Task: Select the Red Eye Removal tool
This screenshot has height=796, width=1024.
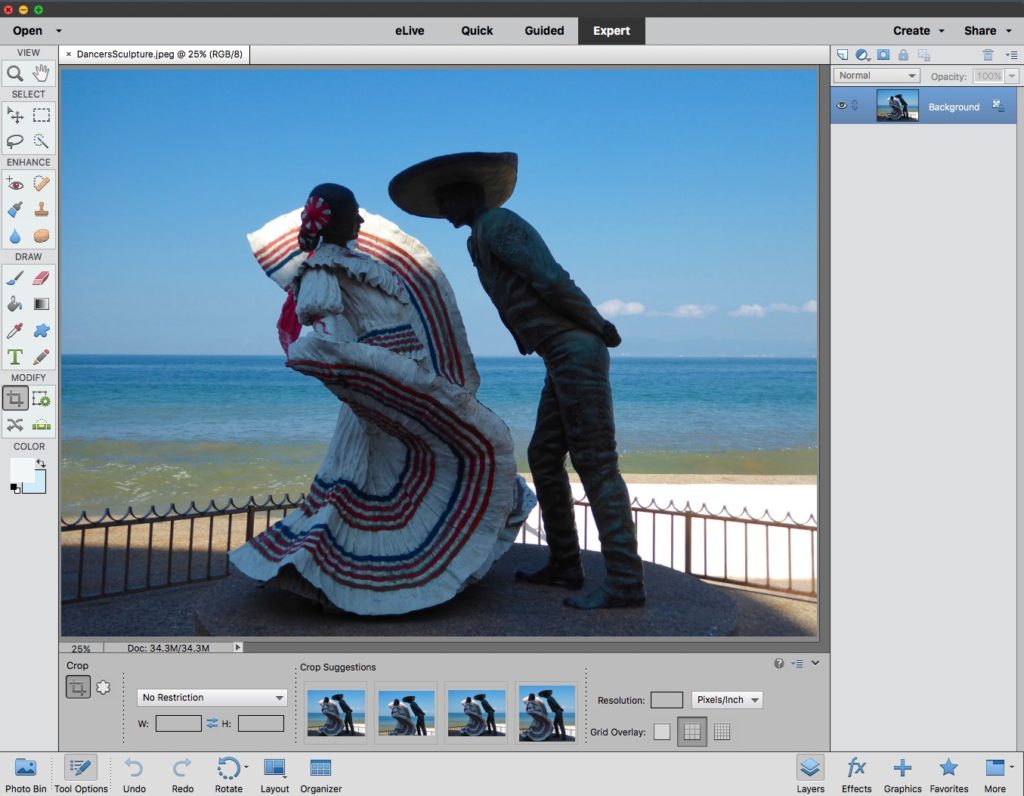Action: [x=15, y=183]
